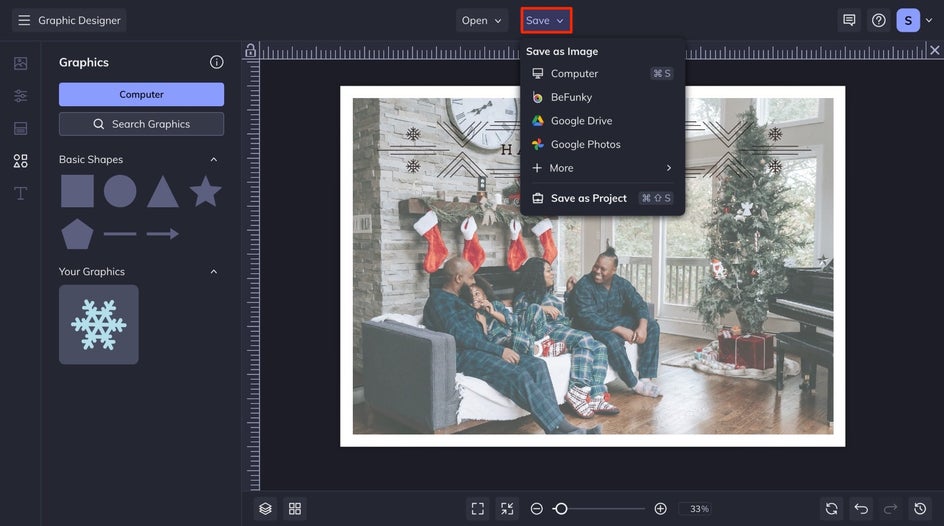The width and height of the screenshot is (944, 526).
Task: Save image to BeFunky
Action: pyautogui.click(x=602, y=97)
